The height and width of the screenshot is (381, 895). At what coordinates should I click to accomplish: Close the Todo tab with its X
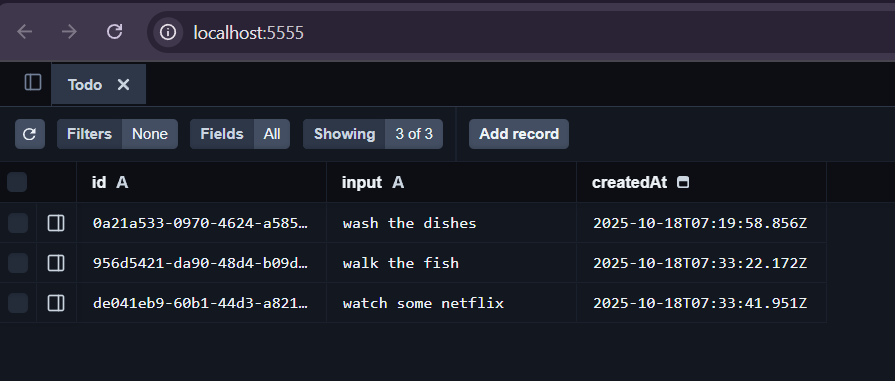coord(123,85)
